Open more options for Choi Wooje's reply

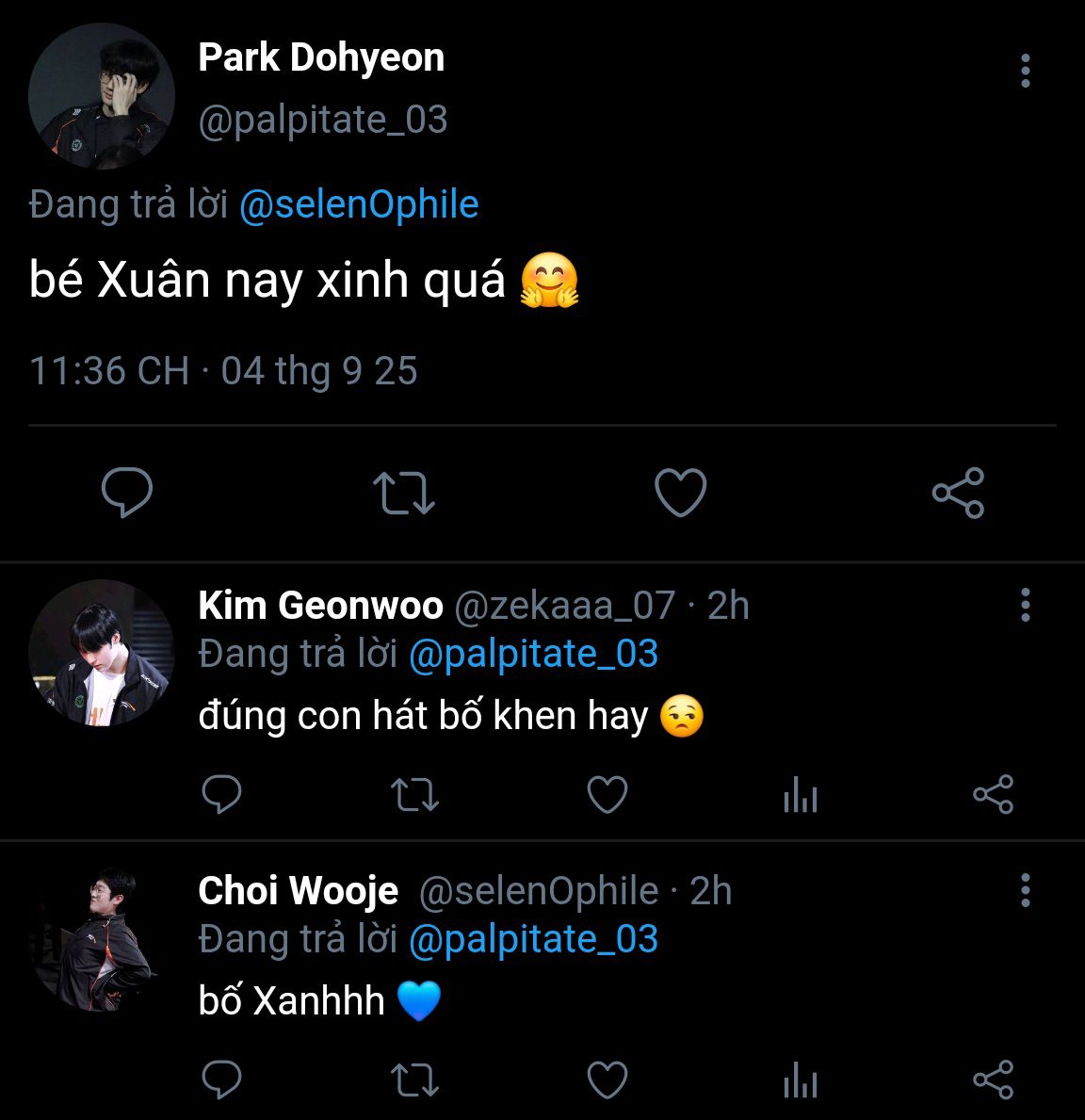(1025, 890)
